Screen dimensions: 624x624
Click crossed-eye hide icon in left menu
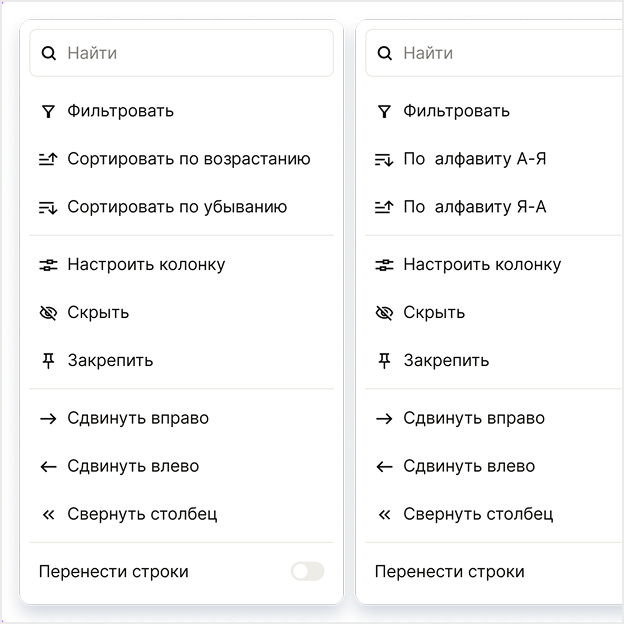48,313
